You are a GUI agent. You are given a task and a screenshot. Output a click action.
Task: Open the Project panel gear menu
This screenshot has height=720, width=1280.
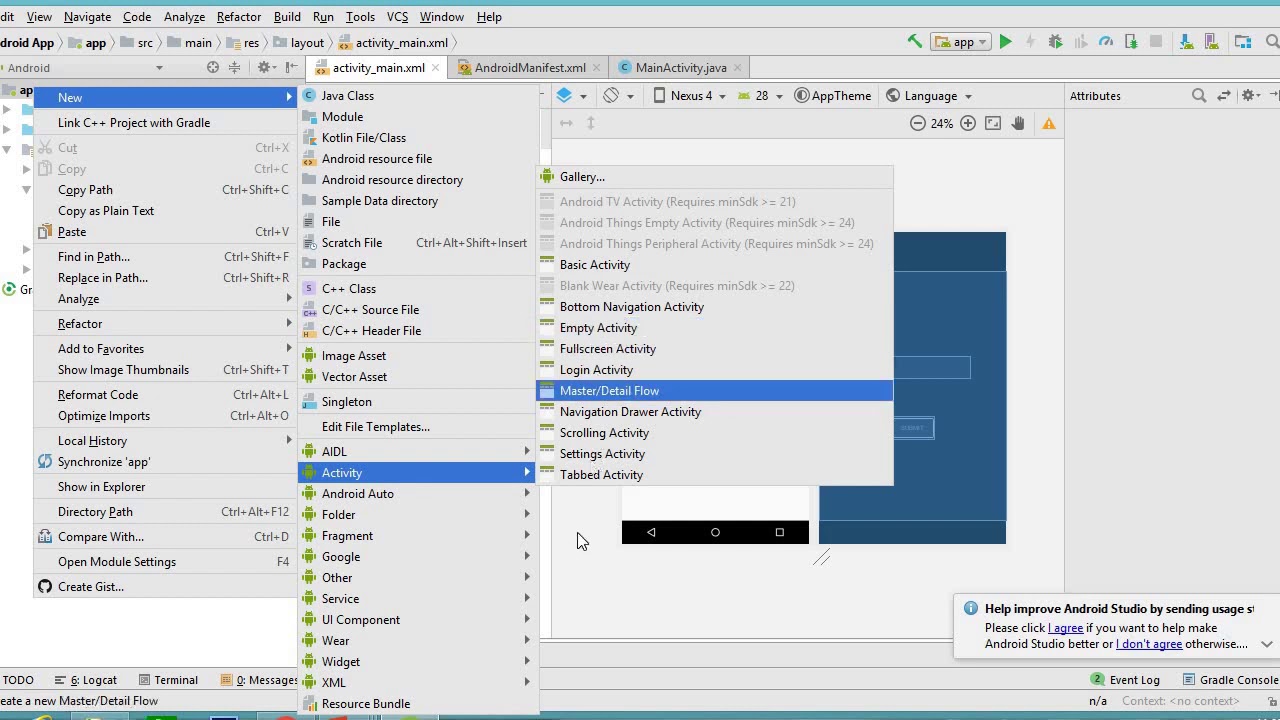[264, 67]
